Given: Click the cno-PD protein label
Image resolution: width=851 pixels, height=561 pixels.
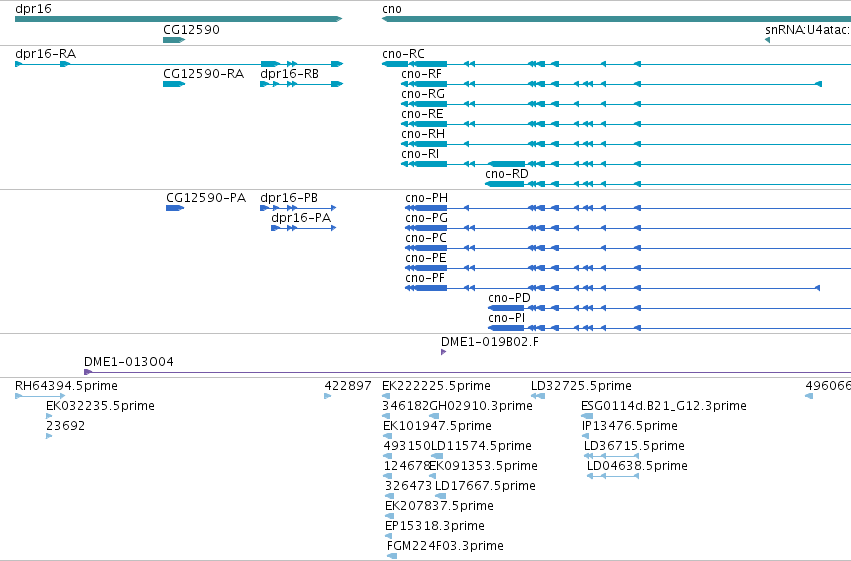Looking at the screenshot, I should pyautogui.click(x=509, y=298).
